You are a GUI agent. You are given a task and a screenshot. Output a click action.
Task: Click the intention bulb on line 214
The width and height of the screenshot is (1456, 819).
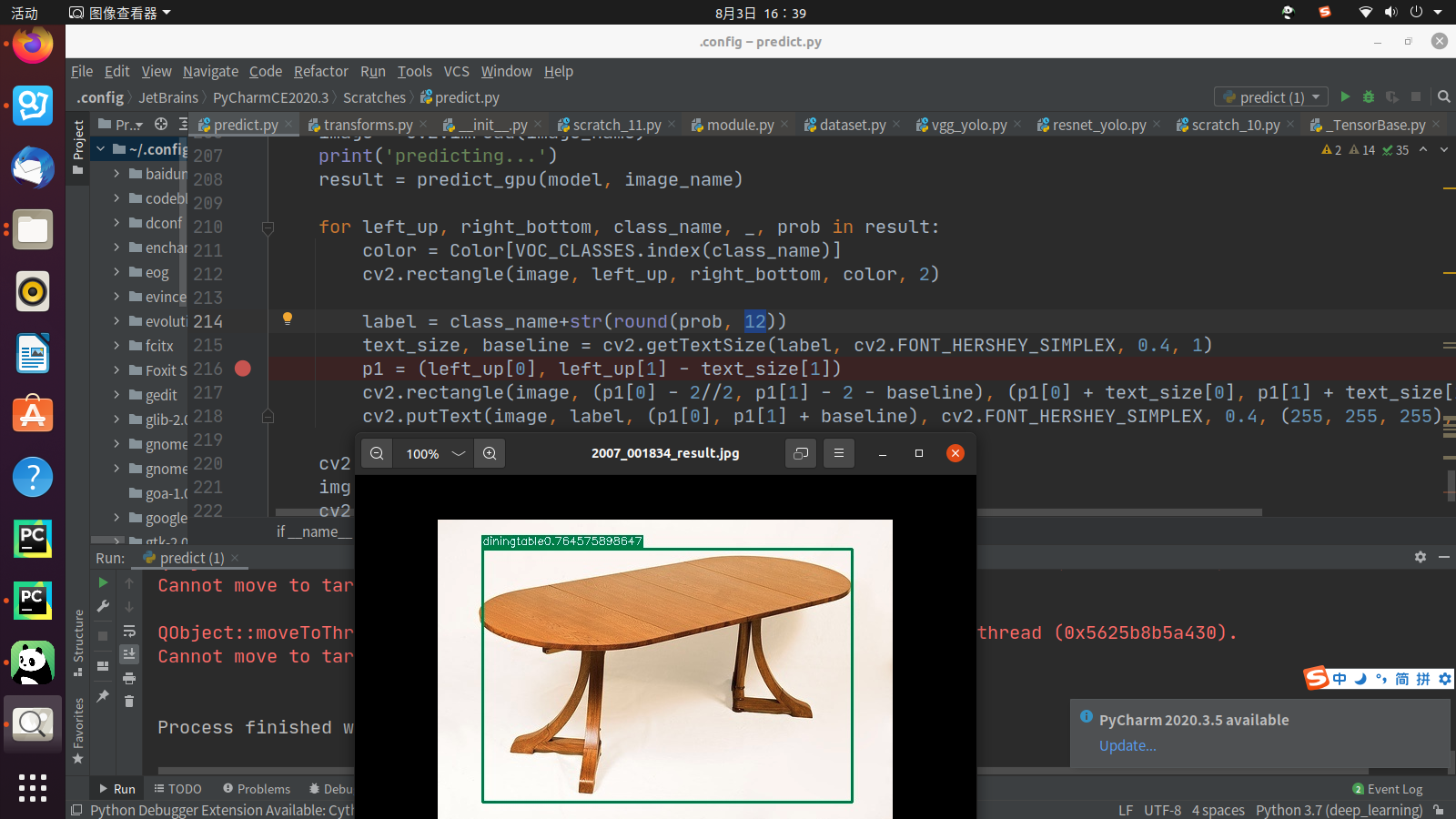288,318
